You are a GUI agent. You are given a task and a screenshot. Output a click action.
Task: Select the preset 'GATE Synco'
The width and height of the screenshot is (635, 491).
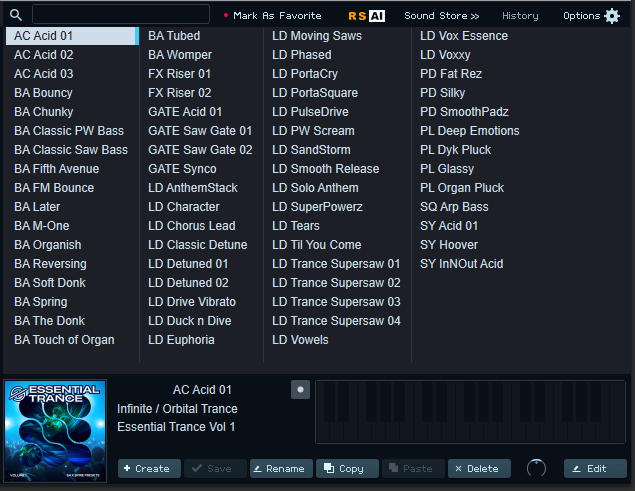click(182, 169)
